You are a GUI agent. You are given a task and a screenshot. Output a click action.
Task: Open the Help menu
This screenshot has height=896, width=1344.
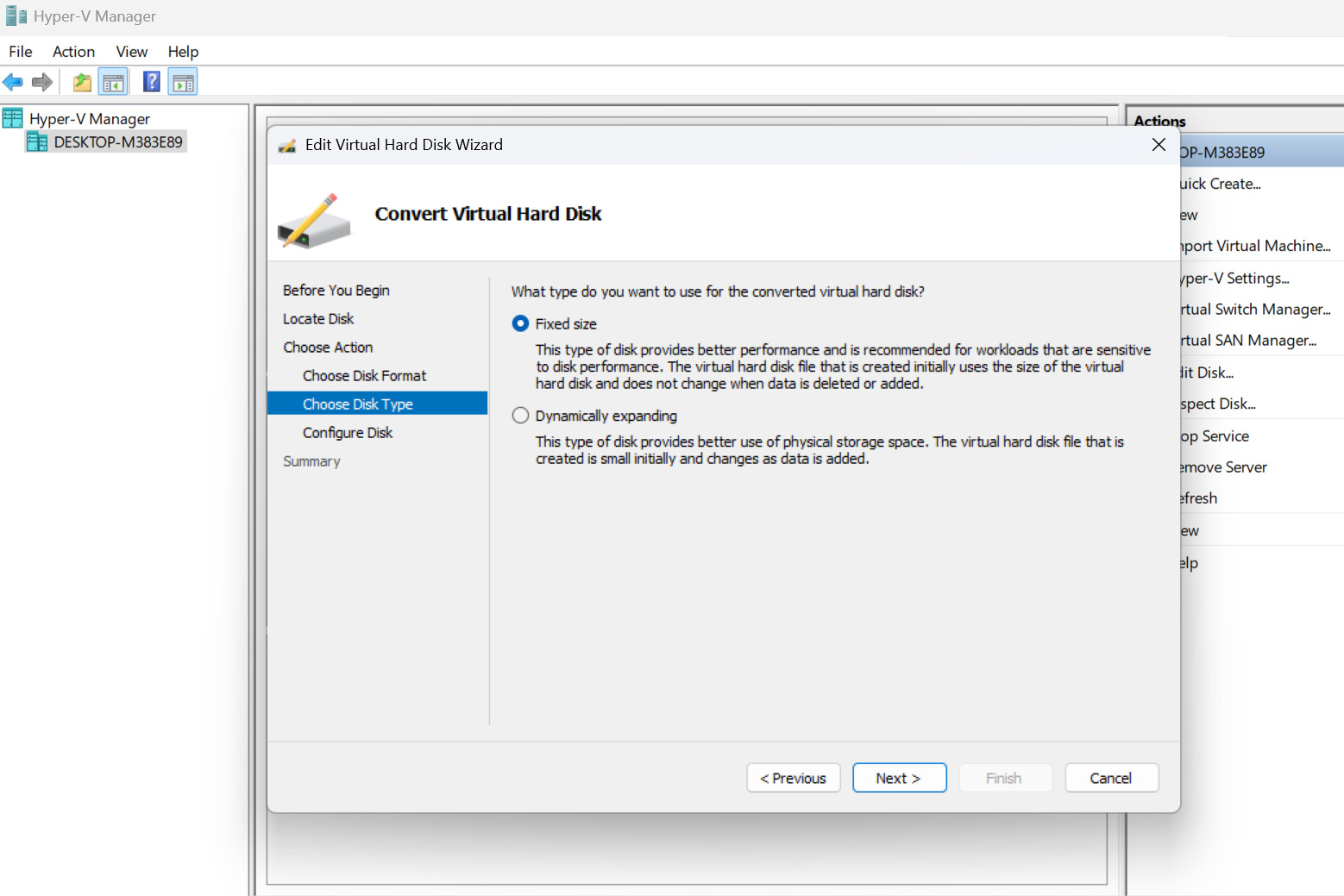[183, 52]
